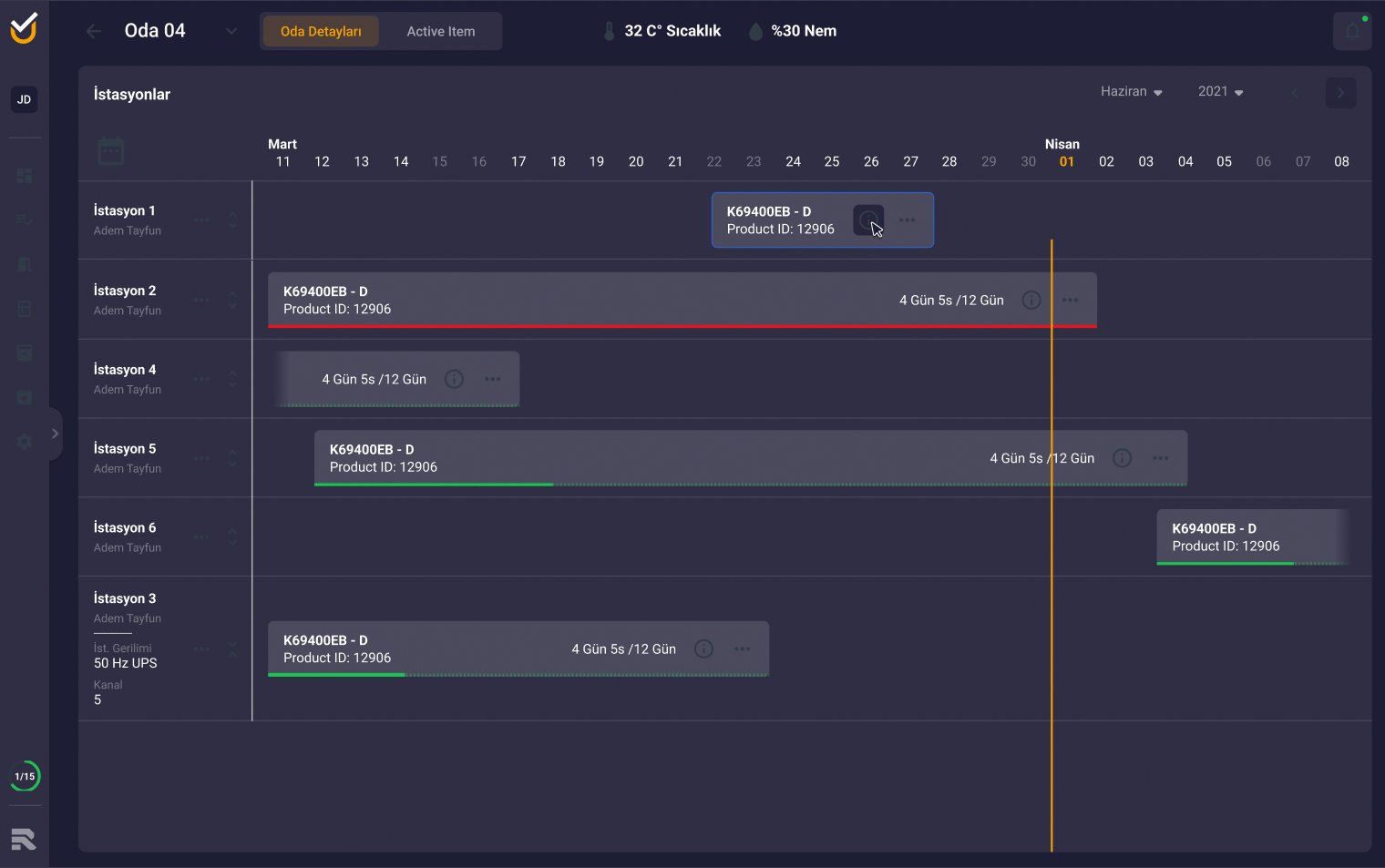Click the "50 Hz UPS" value

click(x=126, y=663)
